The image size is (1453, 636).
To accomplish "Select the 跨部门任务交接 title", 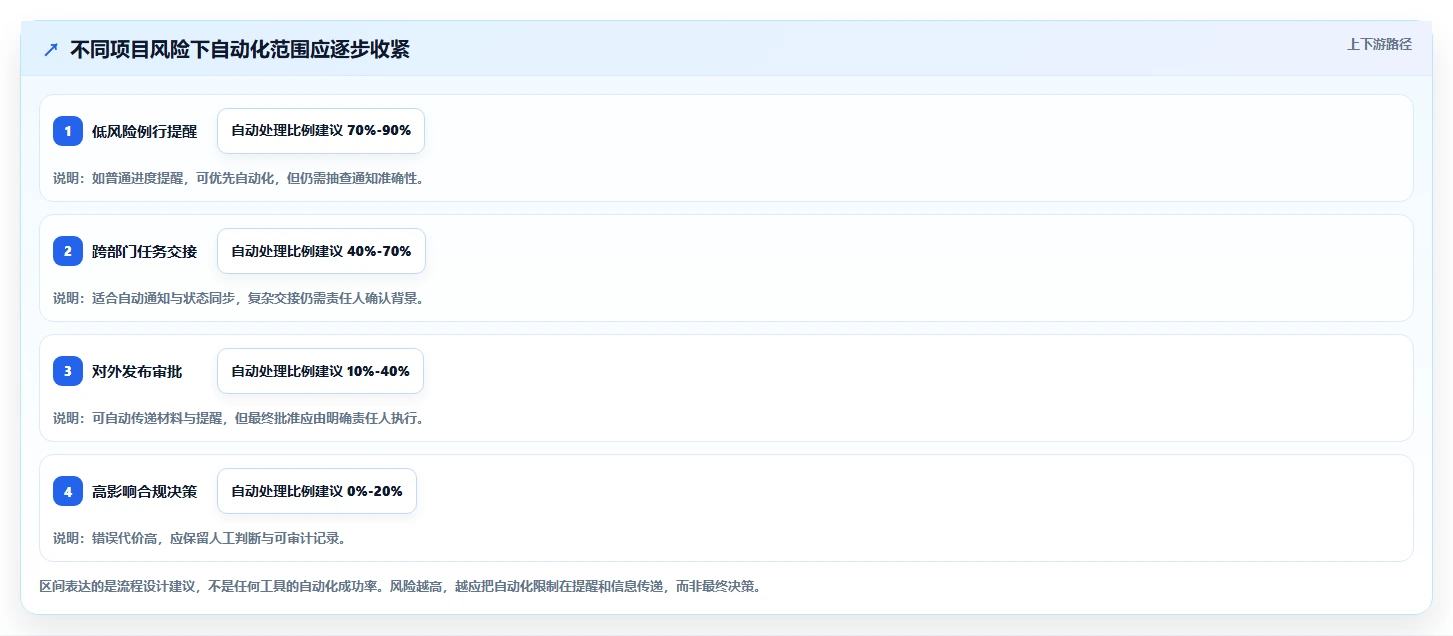I will pyautogui.click(x=145, y=251).
